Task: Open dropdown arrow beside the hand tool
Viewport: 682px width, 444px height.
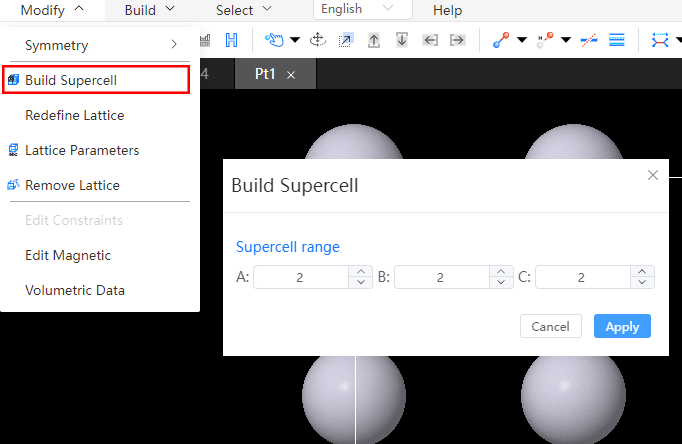Action: tap(295, 40)
